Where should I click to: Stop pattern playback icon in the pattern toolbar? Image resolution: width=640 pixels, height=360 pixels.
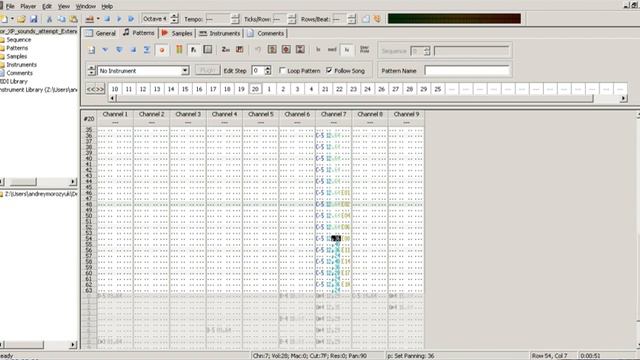(x=133, y=50)
